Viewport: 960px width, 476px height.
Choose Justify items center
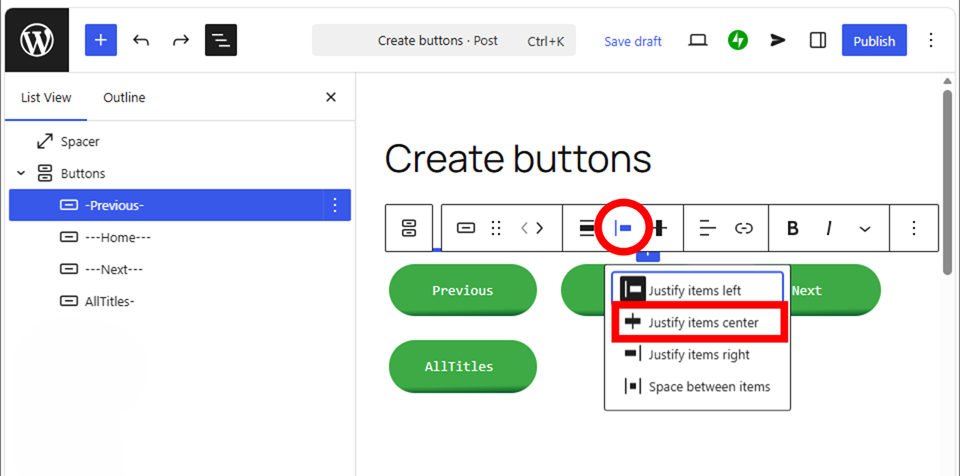coord(697,322)
